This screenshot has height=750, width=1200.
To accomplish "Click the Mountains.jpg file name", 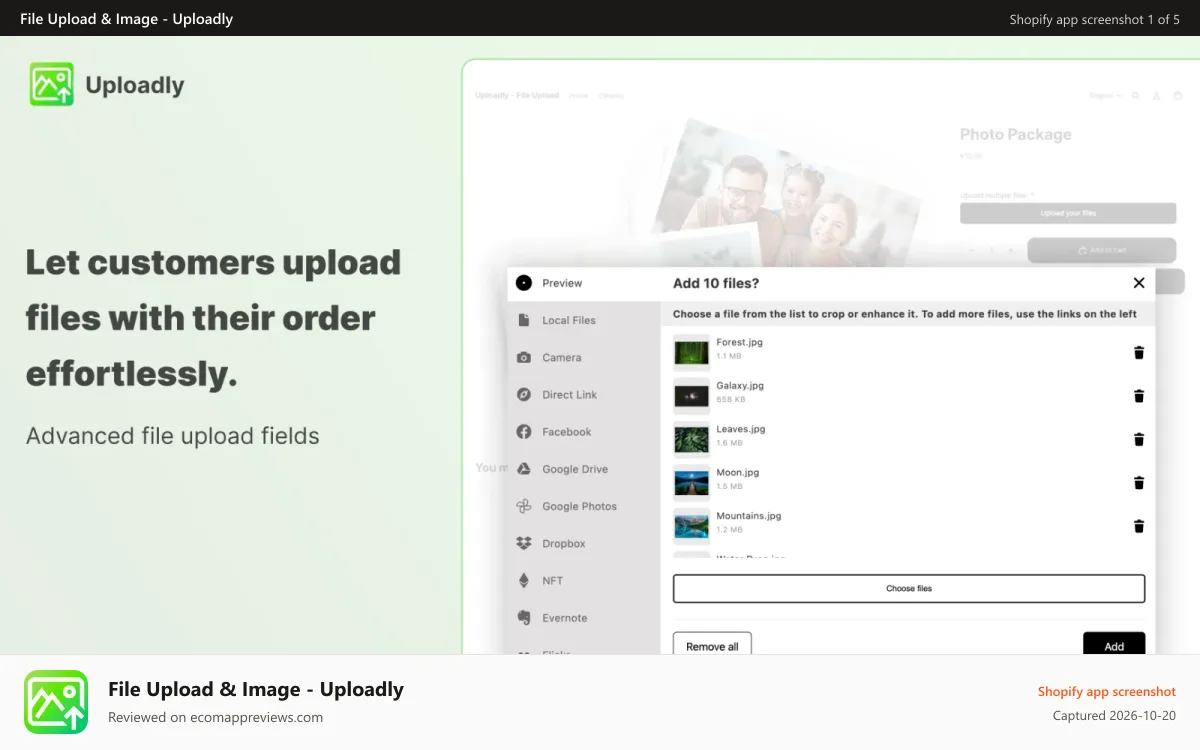I will click(749, 516).
